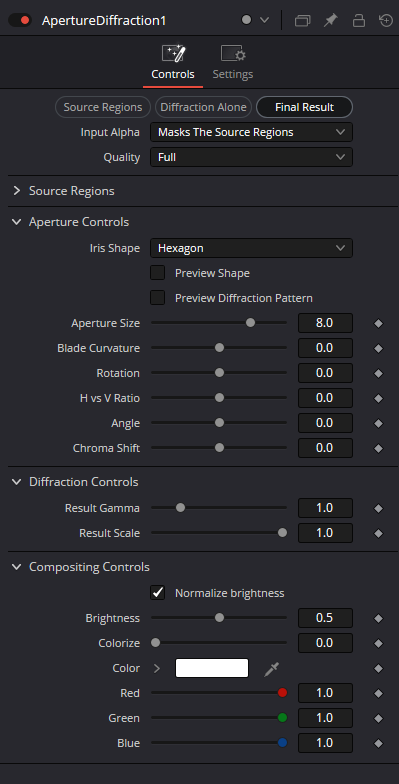Reset node settings with the reset icon
This screenshot has height=784, width=399.
pos(386,20)
